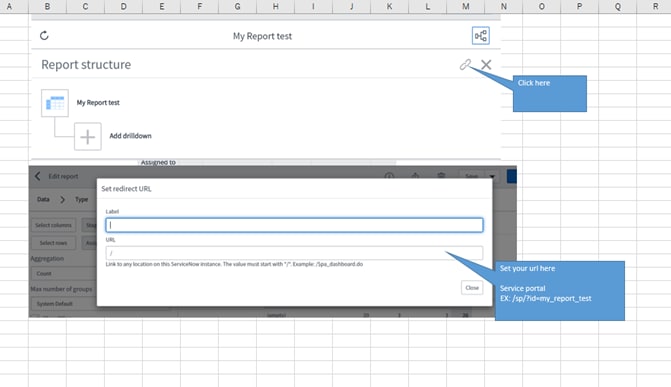
Task: Click the Assigned to column text
Action: [x=158, y=162]
